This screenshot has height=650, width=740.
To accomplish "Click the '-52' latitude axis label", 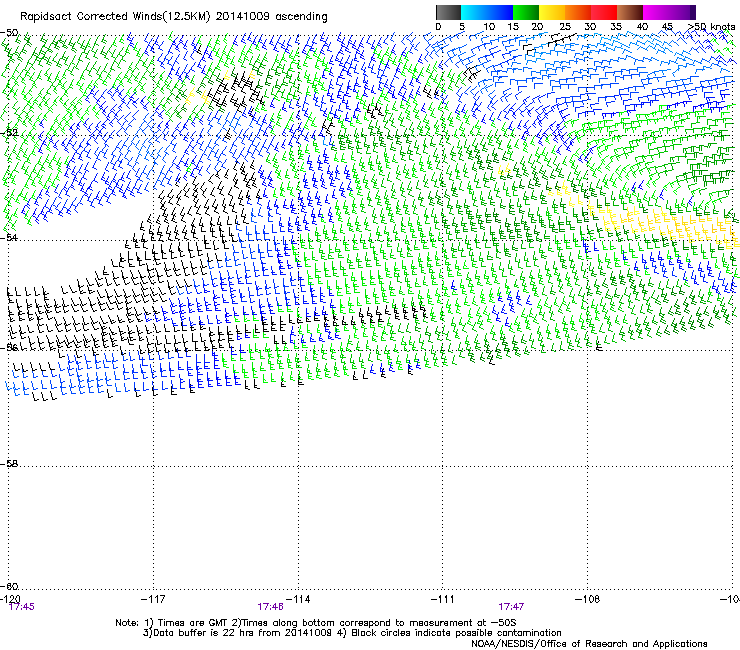I will coord(9,133).
